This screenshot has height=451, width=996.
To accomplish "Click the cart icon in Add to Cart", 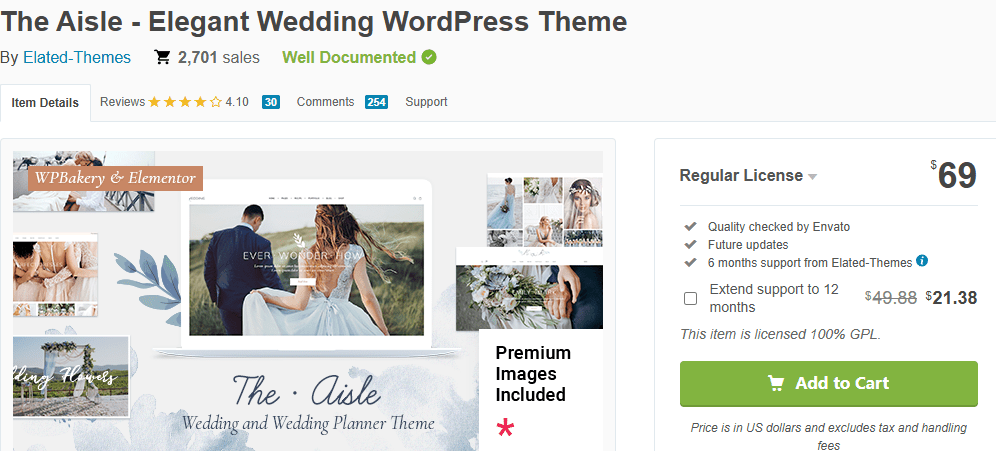I will 776,383.
